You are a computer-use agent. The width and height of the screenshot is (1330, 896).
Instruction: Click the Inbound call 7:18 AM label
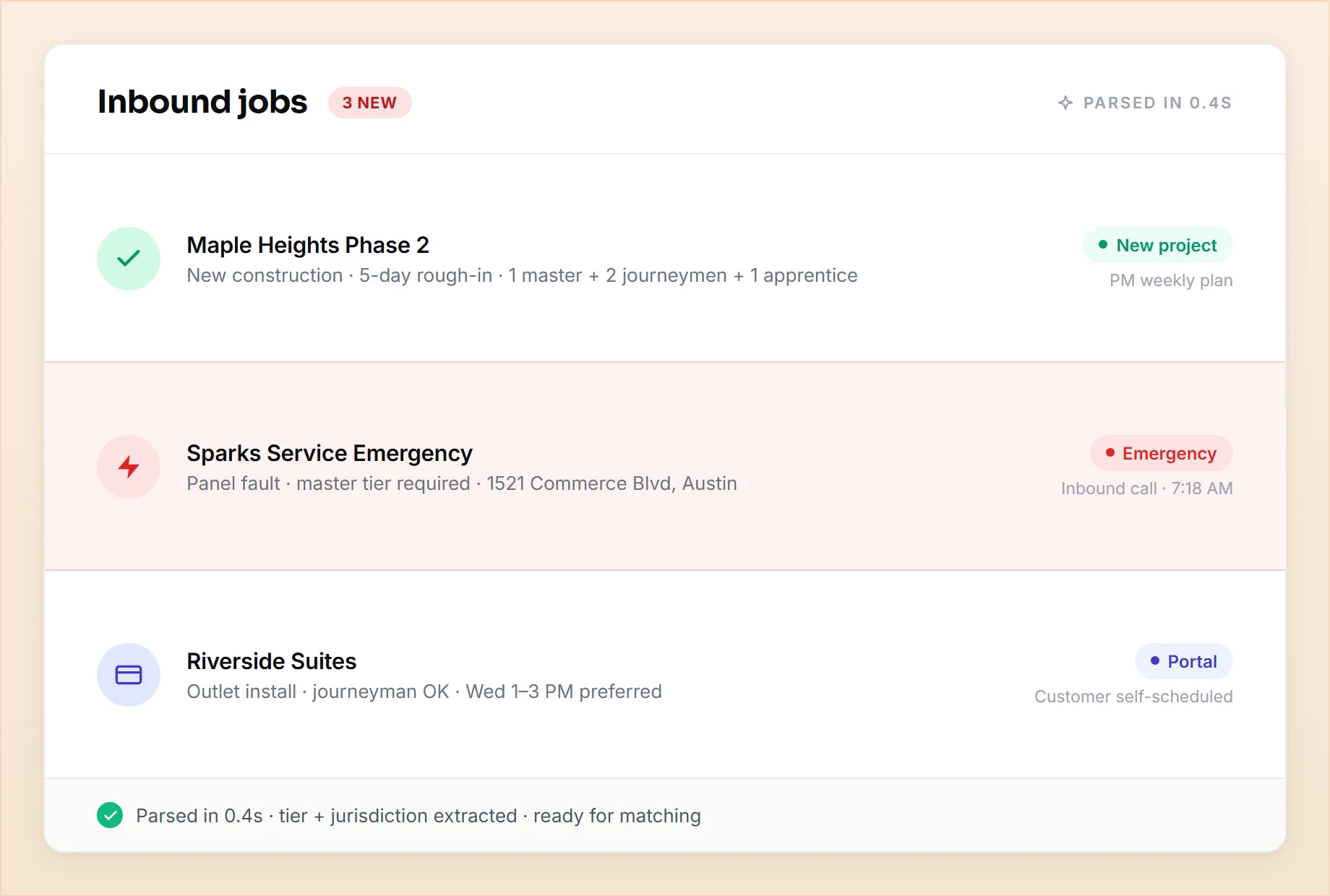pos(1147,488)
